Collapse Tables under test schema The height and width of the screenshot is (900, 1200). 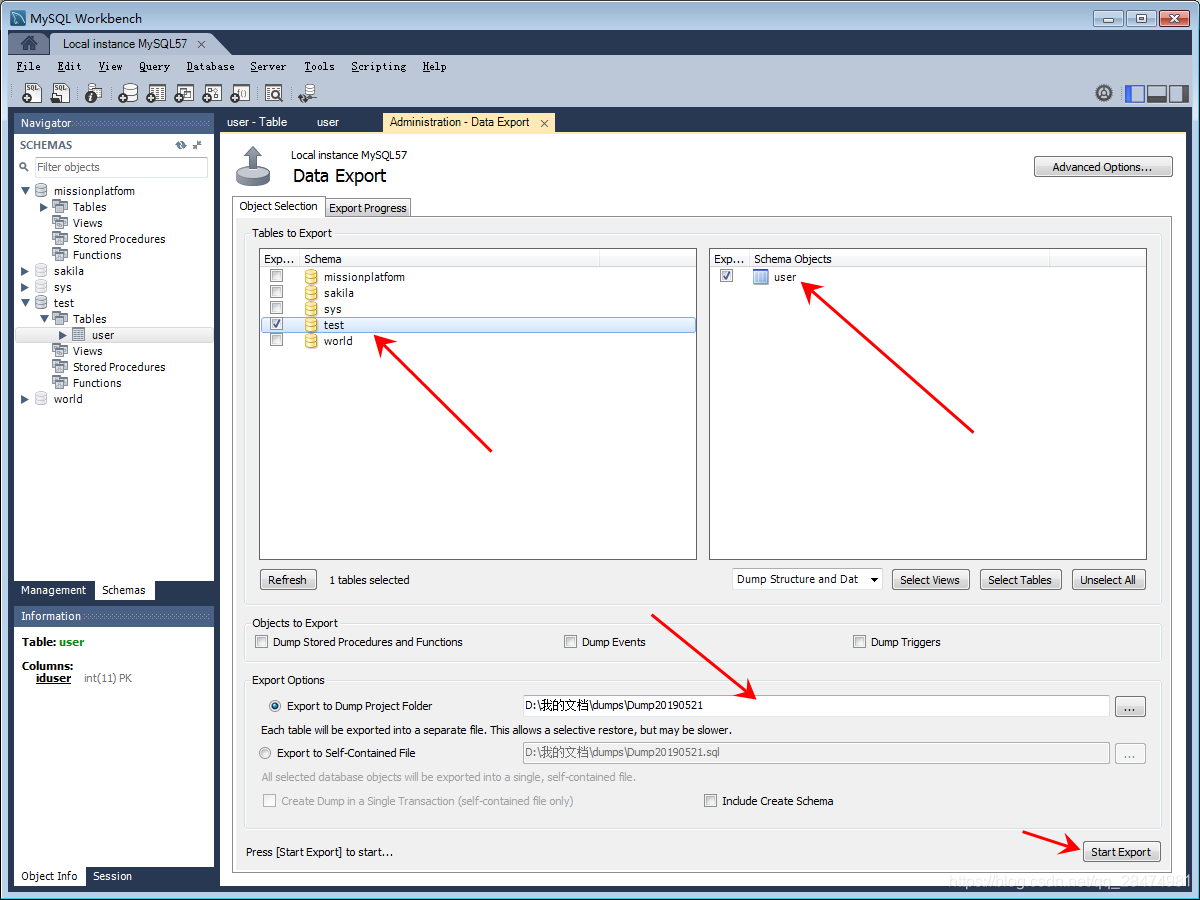point(44,319)
